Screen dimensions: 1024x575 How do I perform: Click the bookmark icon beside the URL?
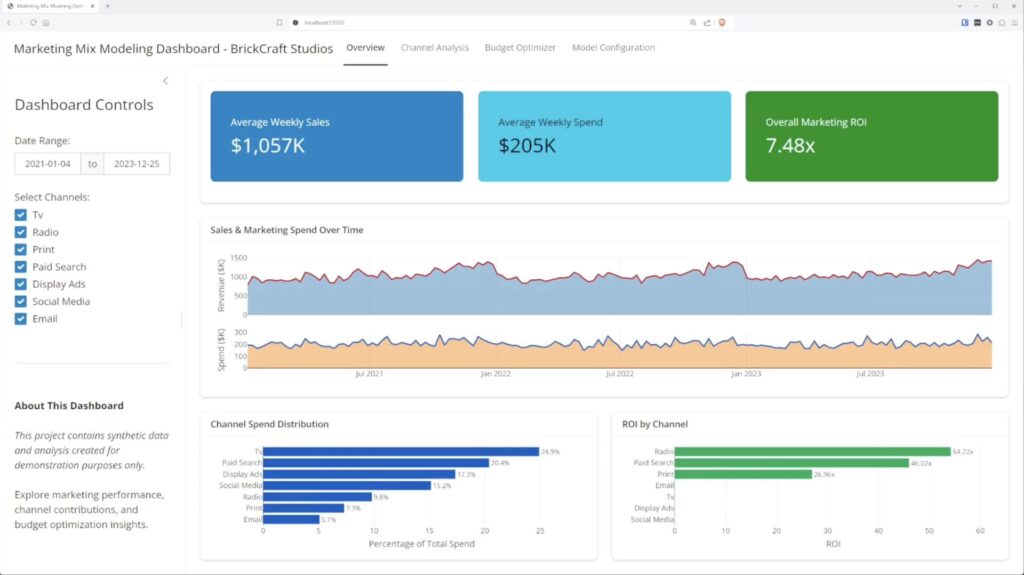(279, 22)
